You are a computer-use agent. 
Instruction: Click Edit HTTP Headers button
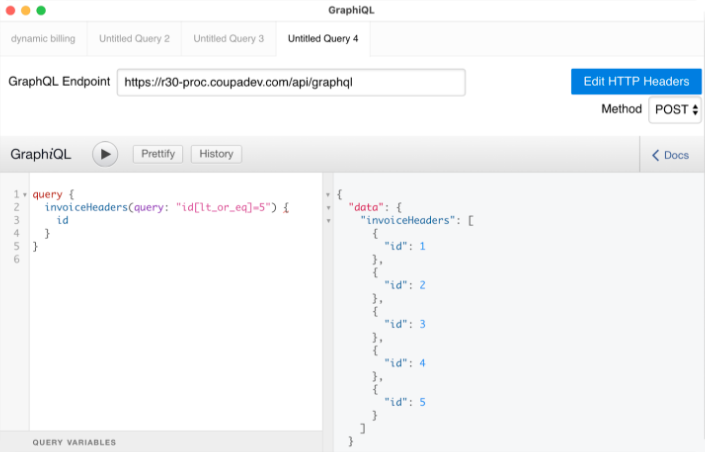636,81
